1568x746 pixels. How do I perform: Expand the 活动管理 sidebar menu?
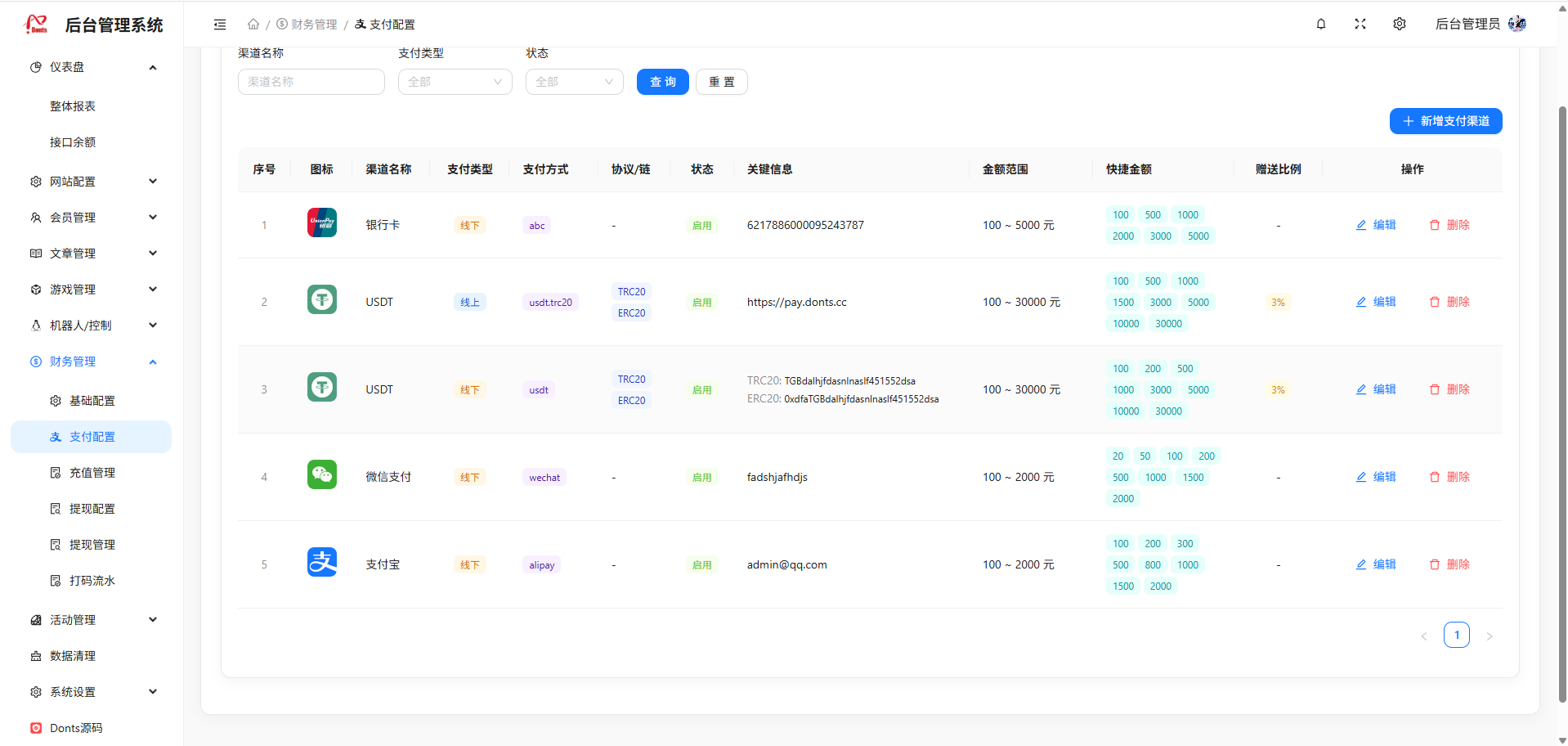[x=92, y=620]
